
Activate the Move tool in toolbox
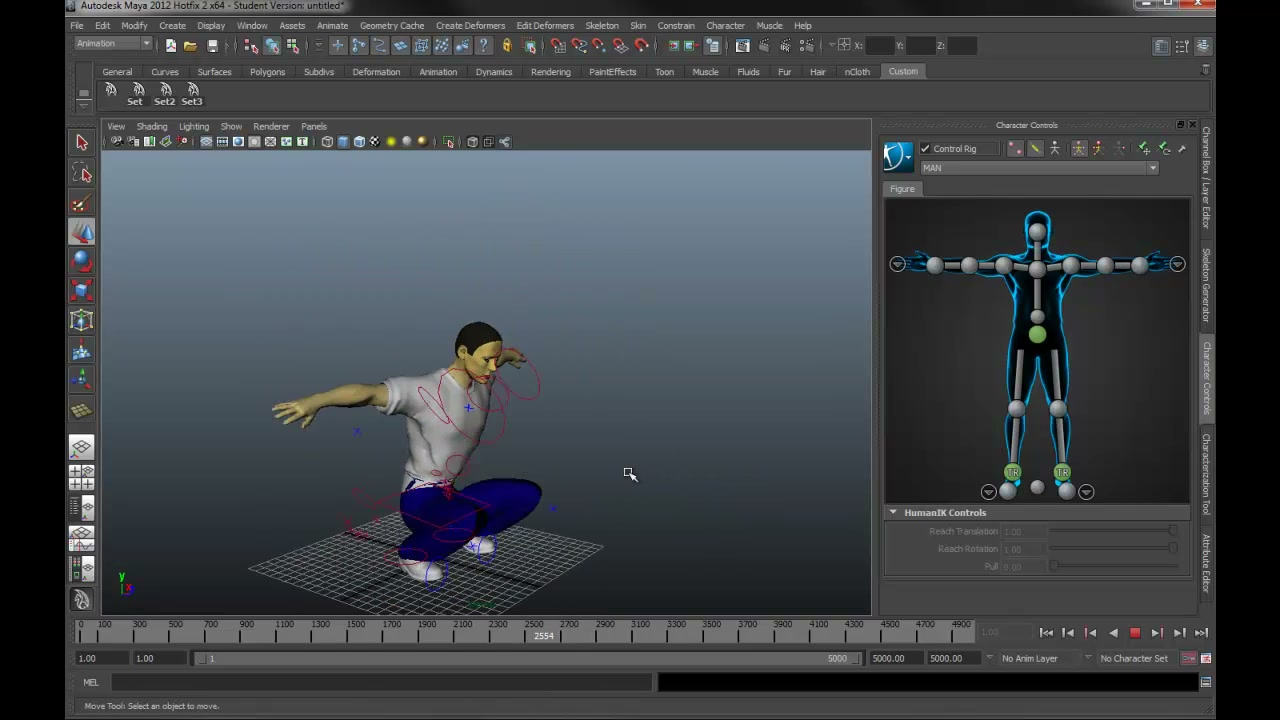(x=82, y=233)
